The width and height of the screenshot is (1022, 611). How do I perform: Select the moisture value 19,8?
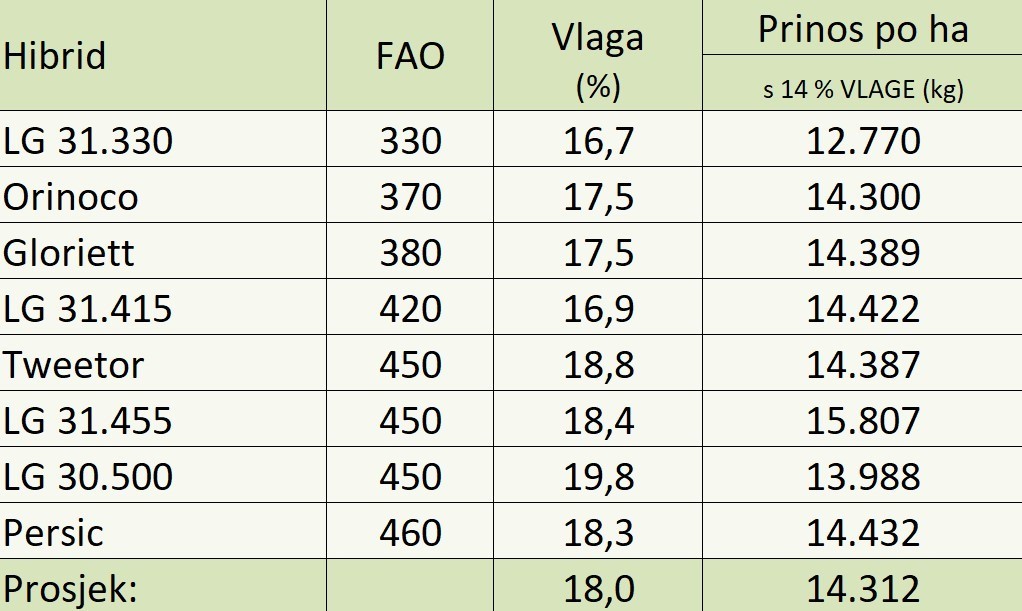(599, 477)
